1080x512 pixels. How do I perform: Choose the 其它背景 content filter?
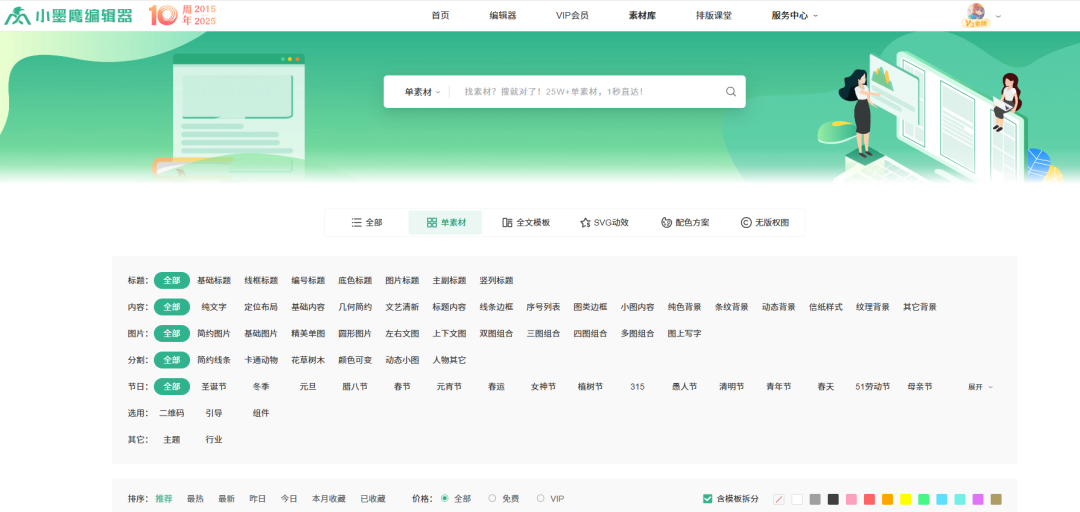tap(920, 307)
